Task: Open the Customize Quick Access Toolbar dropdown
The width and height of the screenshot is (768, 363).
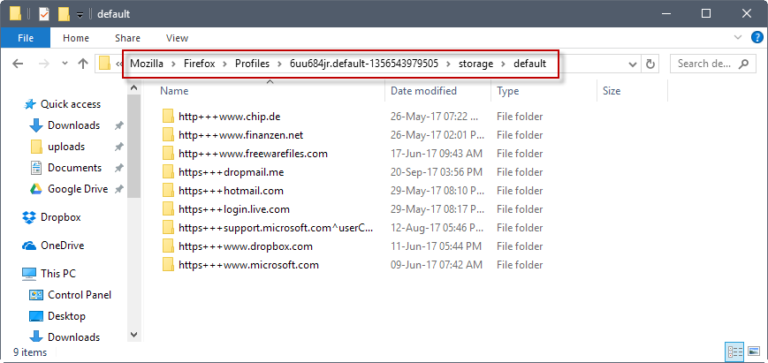Action: pyautogui.click(x=80, y=15)
